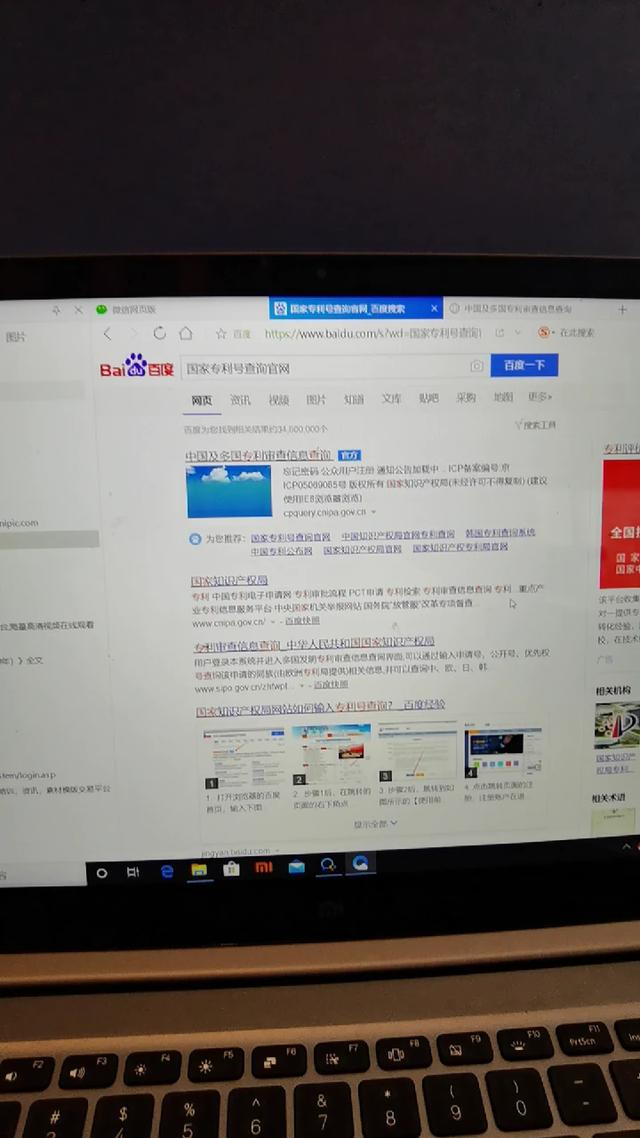Go to the browser home page
The height and width of the screenshot is (1138, 640).
click(x=186, y=333)
